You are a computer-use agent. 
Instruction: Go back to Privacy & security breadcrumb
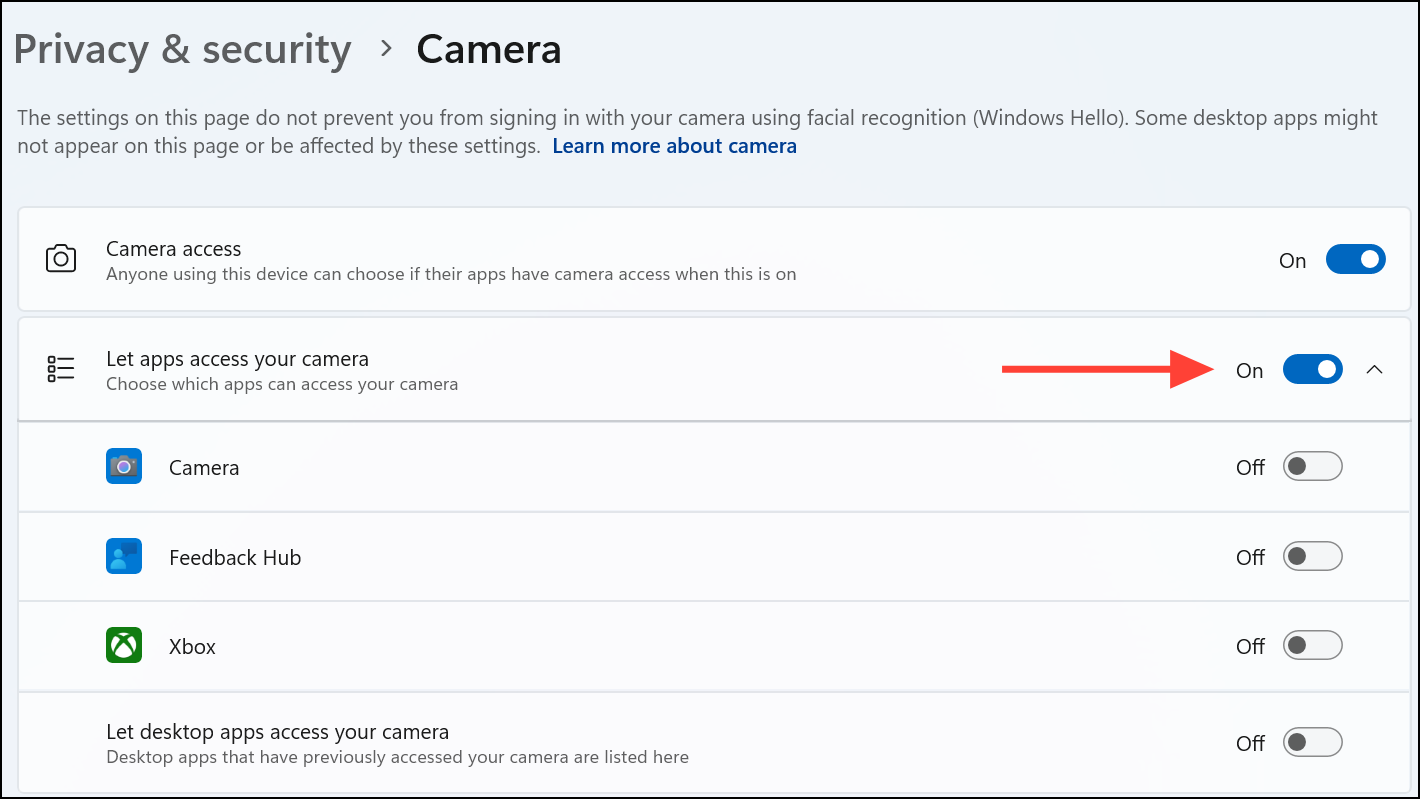(182, 49)
